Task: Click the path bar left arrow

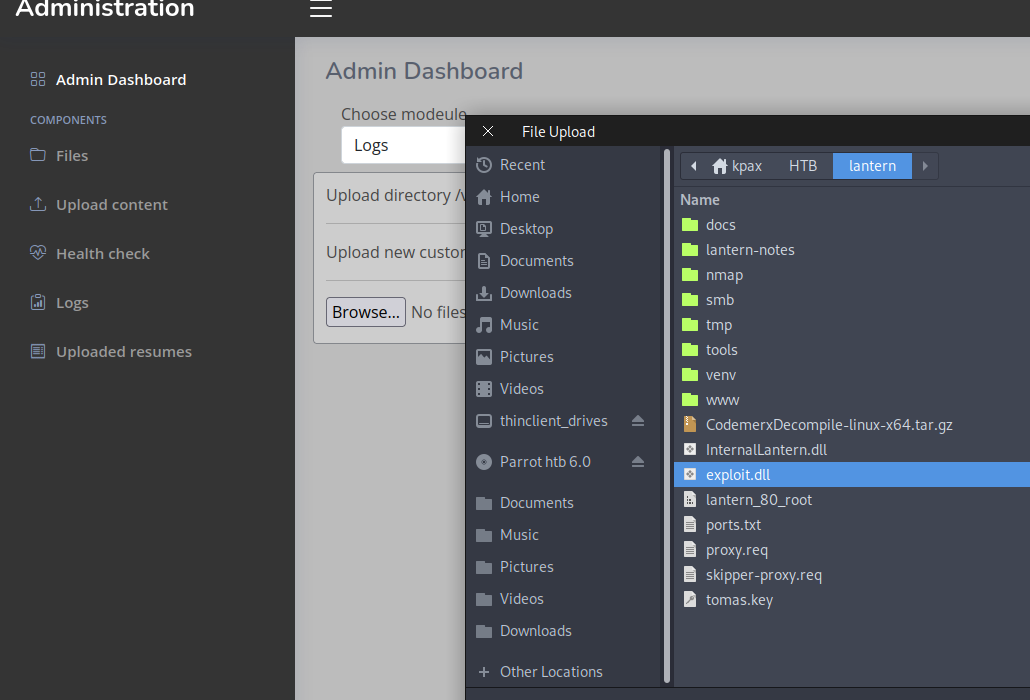Action: pos(693,166)
